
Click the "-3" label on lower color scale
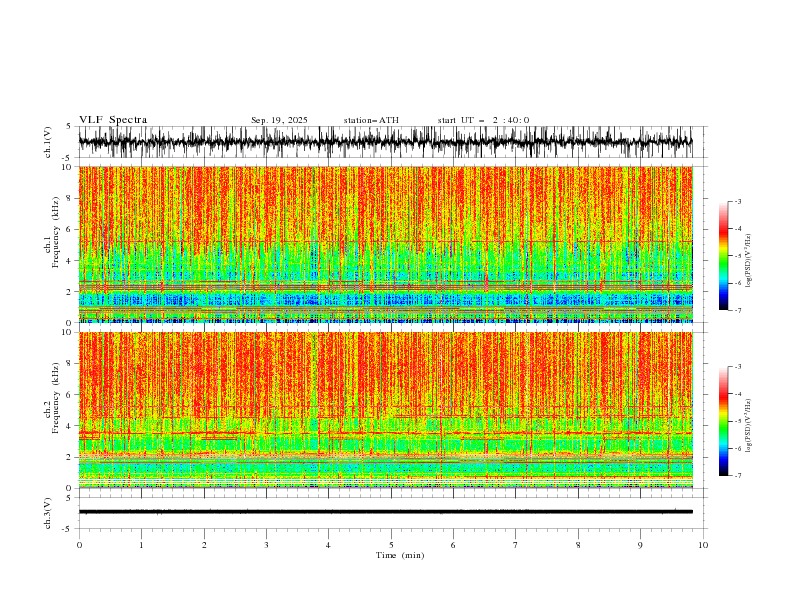tap(738, 367)
